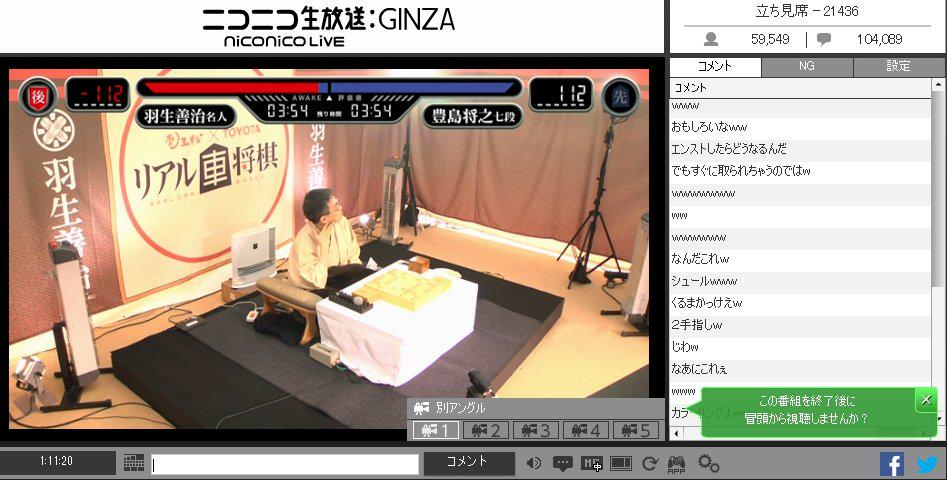
Task: Click the コメント column header
Action: [x=801, y=88]
